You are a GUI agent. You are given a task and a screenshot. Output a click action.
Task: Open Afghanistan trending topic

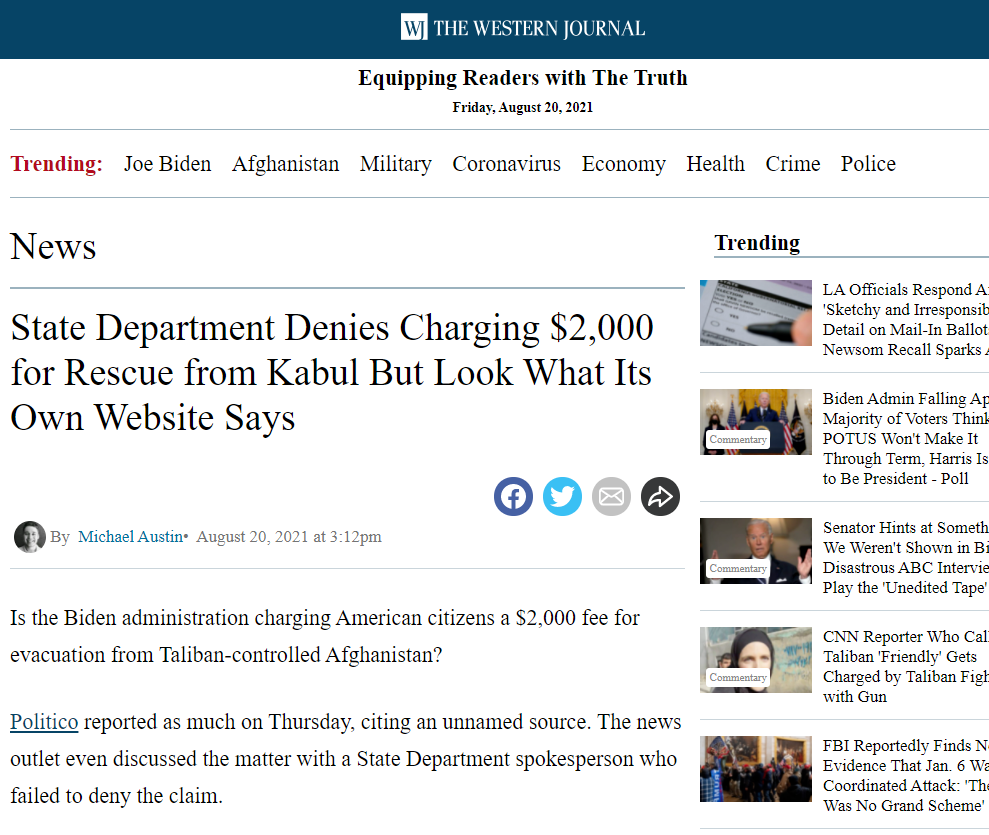(x=285, y=164)
